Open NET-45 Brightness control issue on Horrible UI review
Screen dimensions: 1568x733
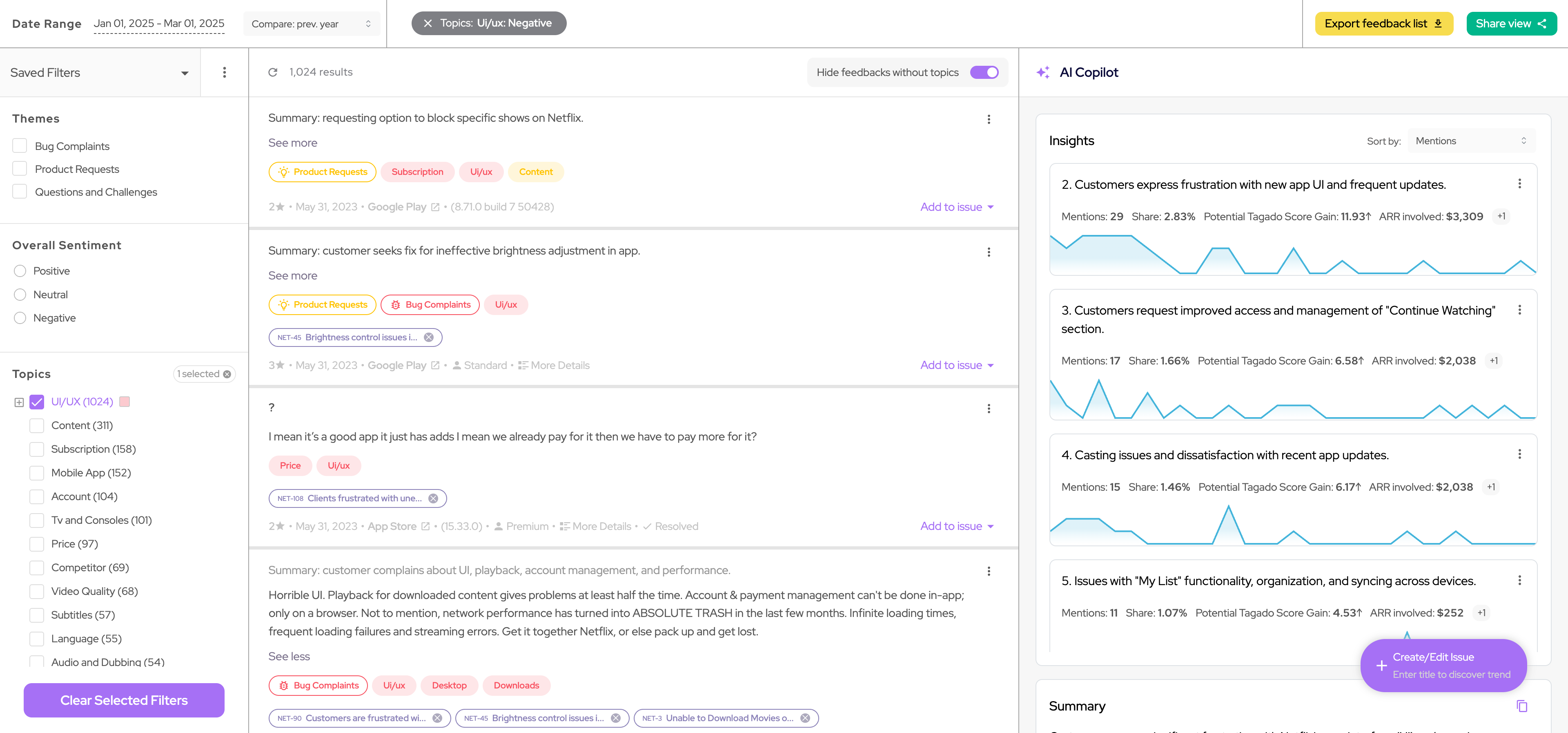542,718
